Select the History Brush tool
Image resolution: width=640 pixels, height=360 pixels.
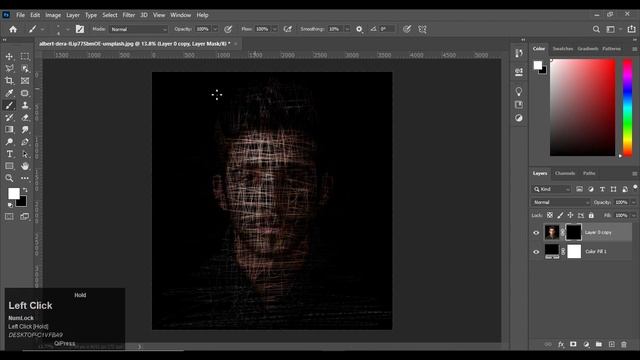[x=9, y=118]
